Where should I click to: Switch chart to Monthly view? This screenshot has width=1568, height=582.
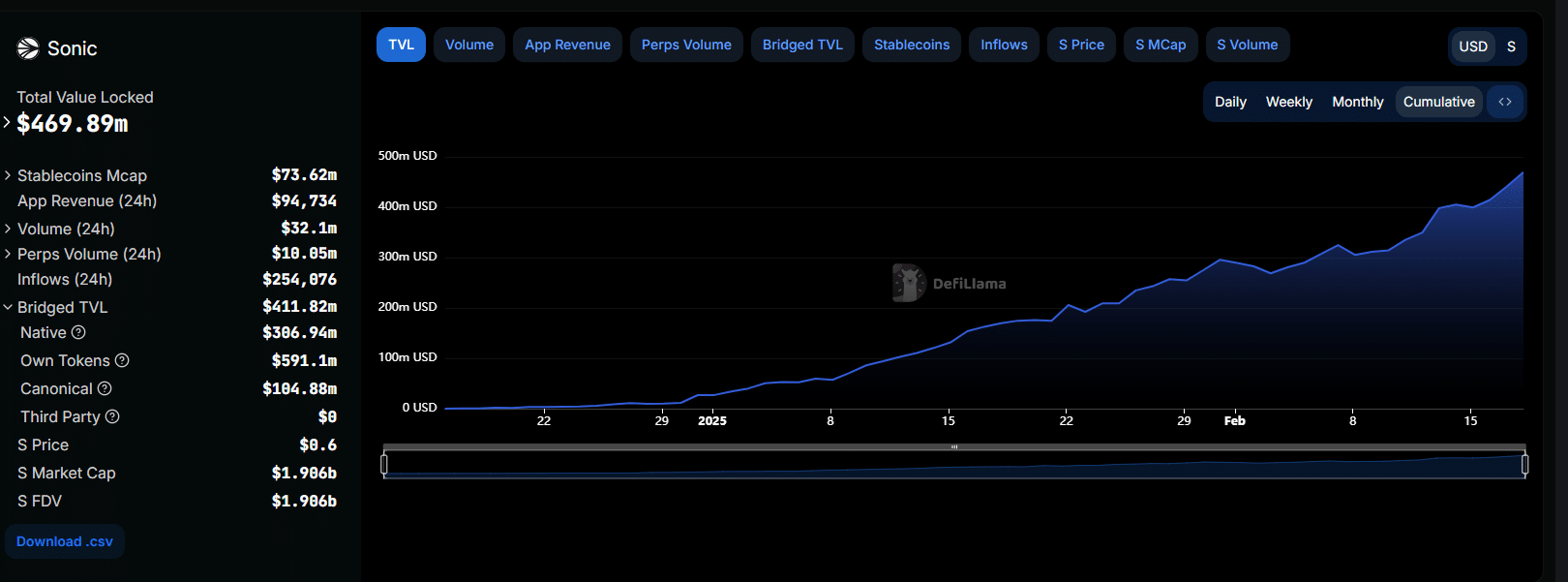(1358, 102)
